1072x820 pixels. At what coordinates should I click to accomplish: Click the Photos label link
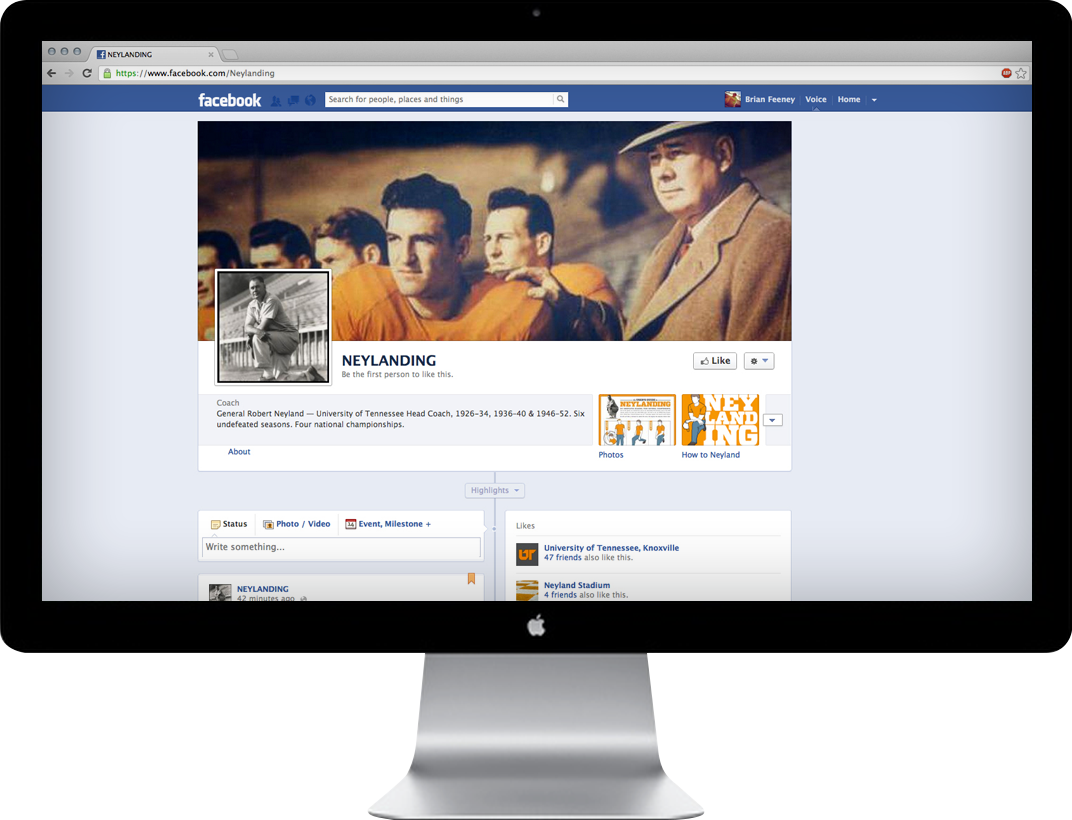[x=611, y=455]
